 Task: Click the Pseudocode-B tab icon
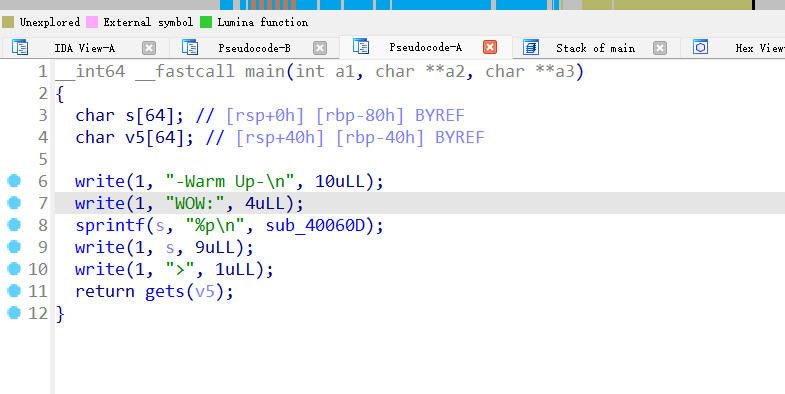pyautogui.click(x=190, y=48)
